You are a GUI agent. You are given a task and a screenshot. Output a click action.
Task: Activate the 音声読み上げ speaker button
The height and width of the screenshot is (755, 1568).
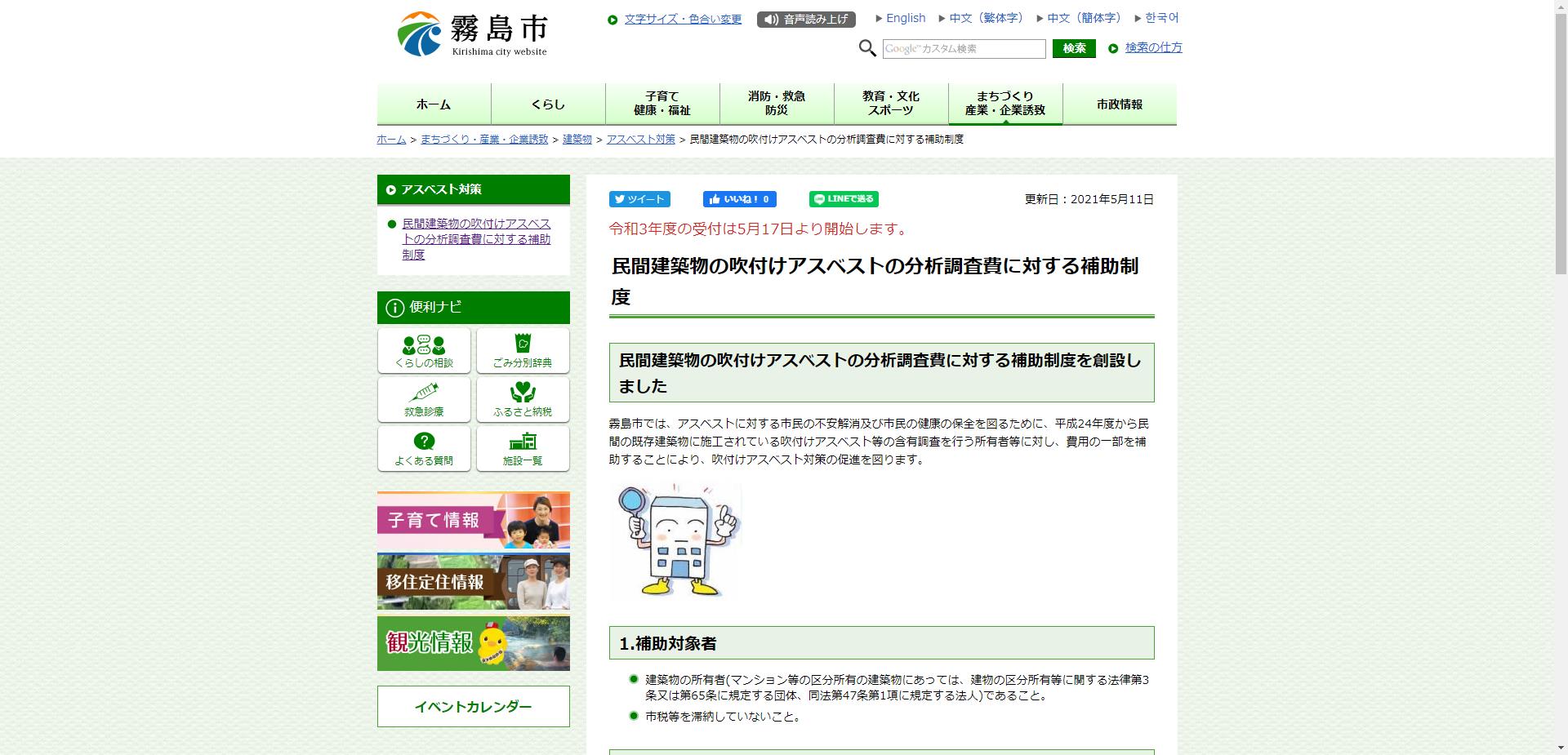(x=807, y=19)
